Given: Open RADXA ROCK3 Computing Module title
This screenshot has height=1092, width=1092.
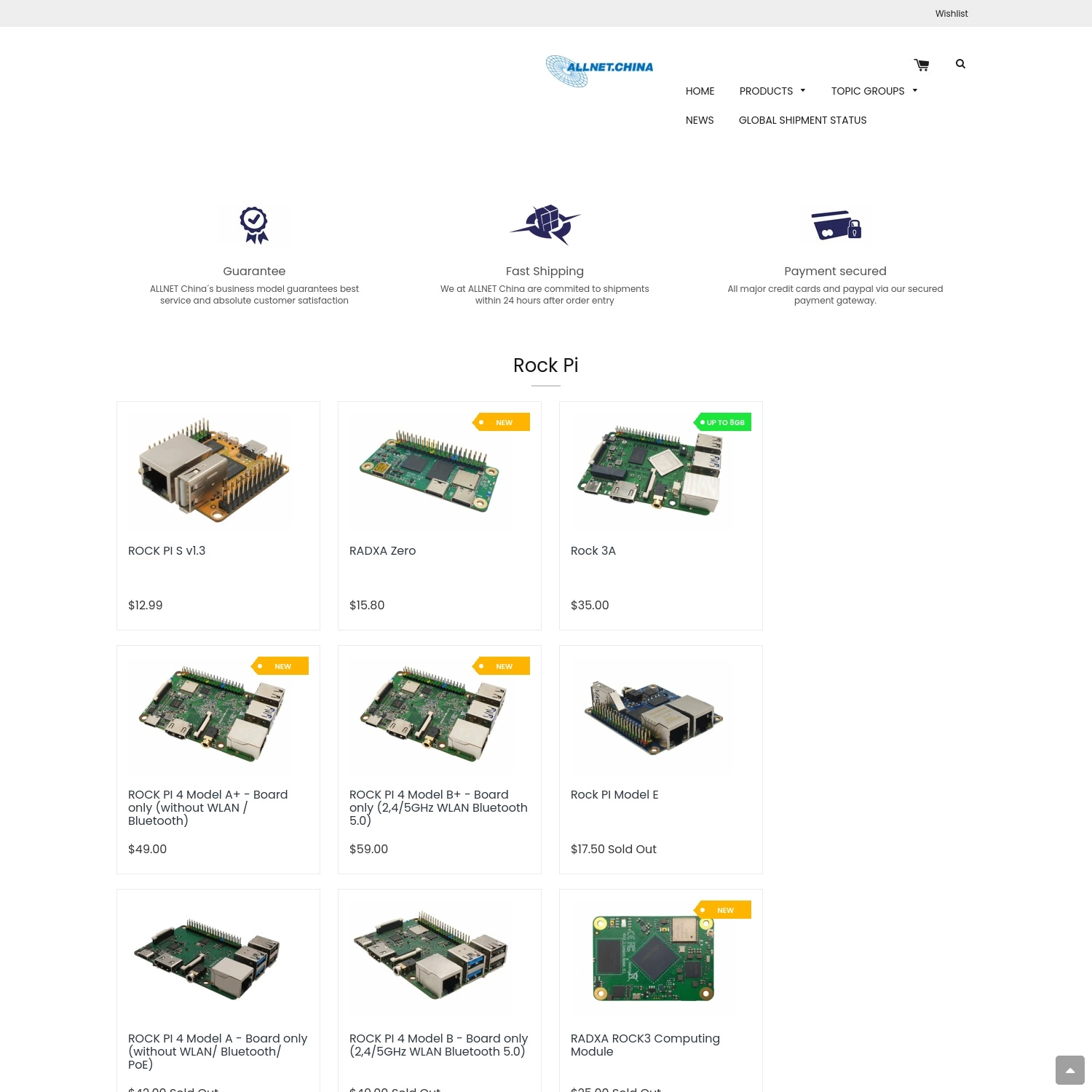Looking at the screenshot, I should pyautogui.click(x=645, y=1045).
